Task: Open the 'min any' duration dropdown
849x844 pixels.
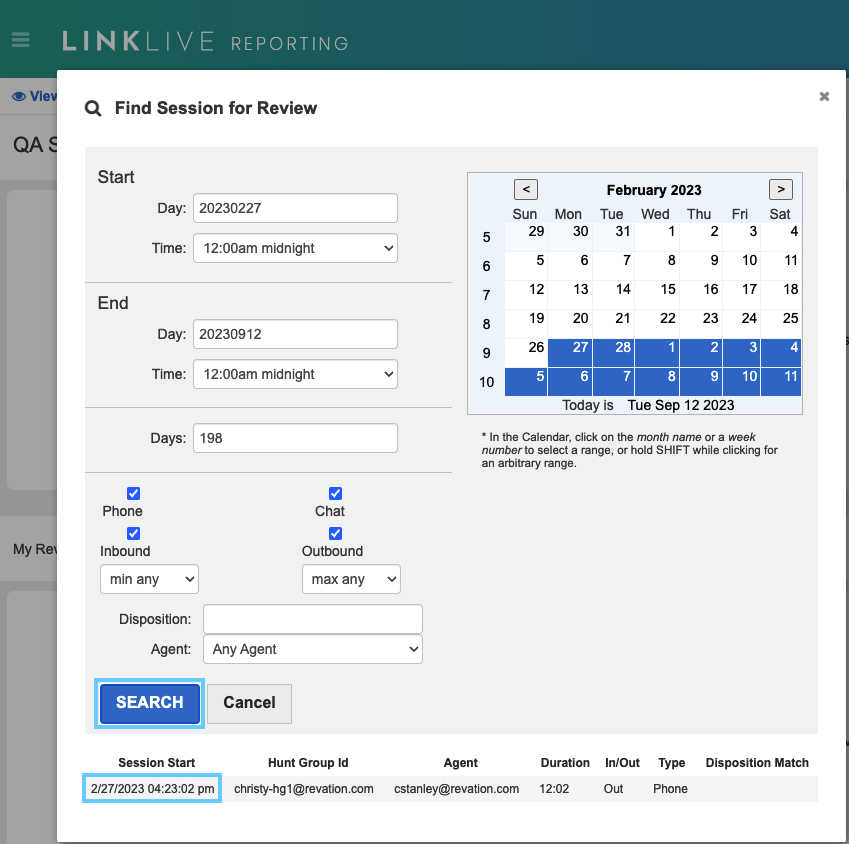Action: 149,579
